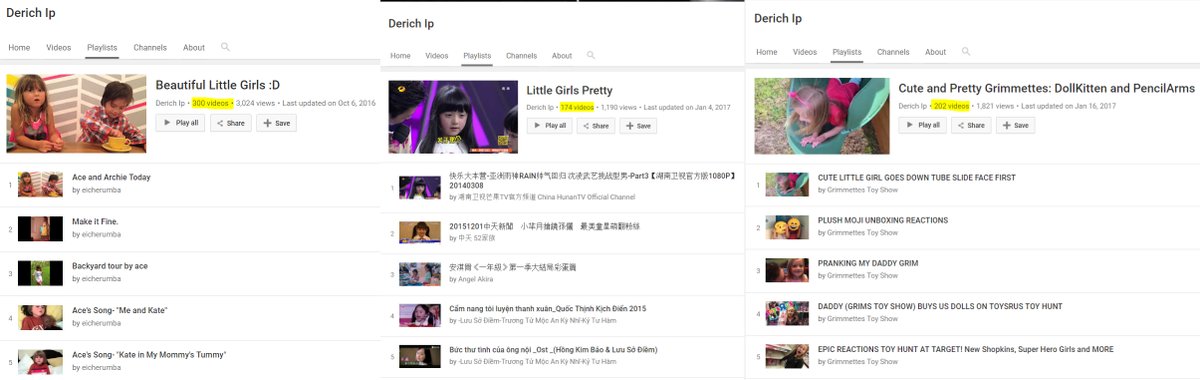The width and height of the screenshot is (1200, 380).
Task: Click the highlighted 174 videos count
Action: pos(577,107)
